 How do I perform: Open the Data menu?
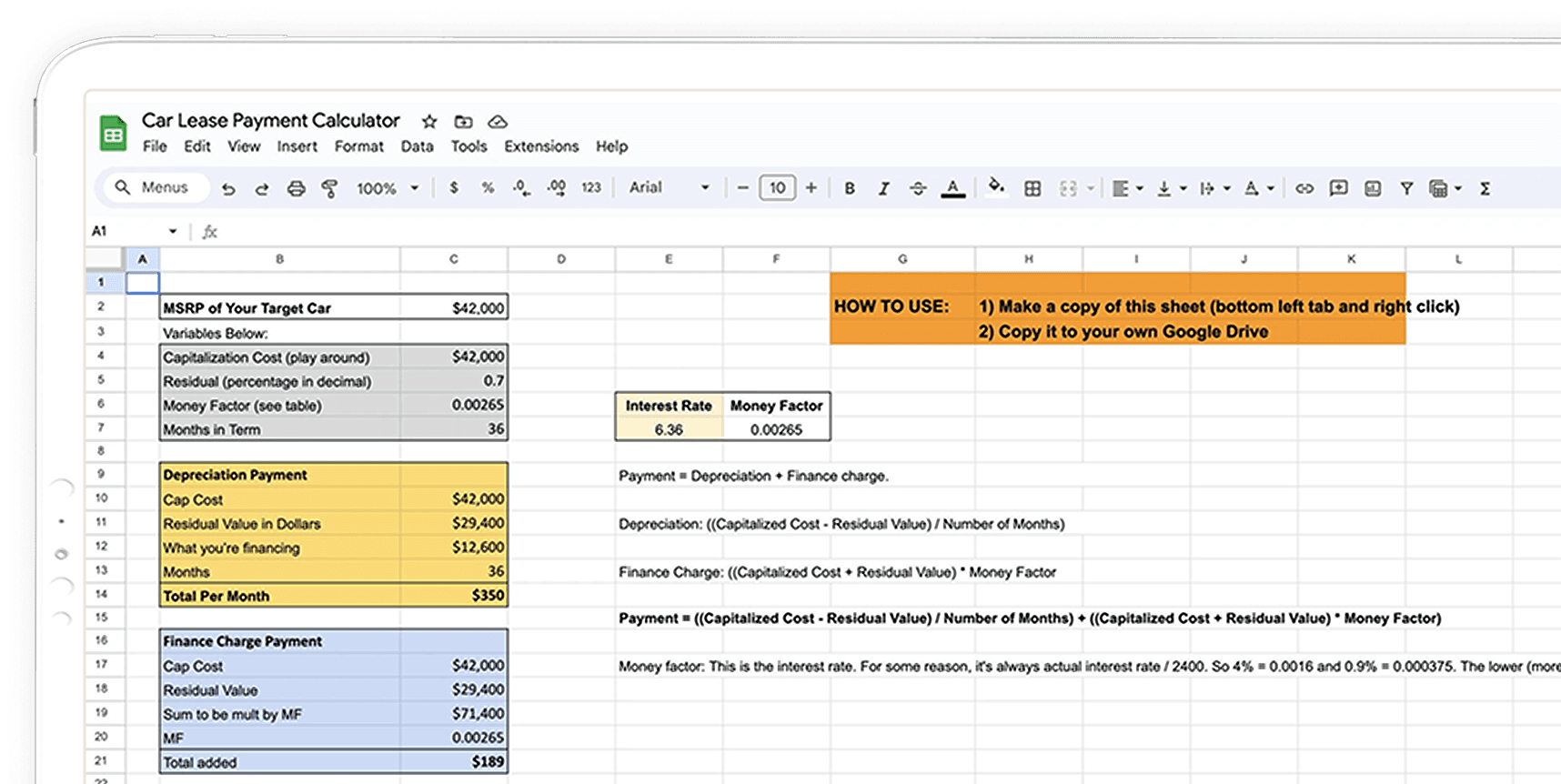tap(417, 146)
